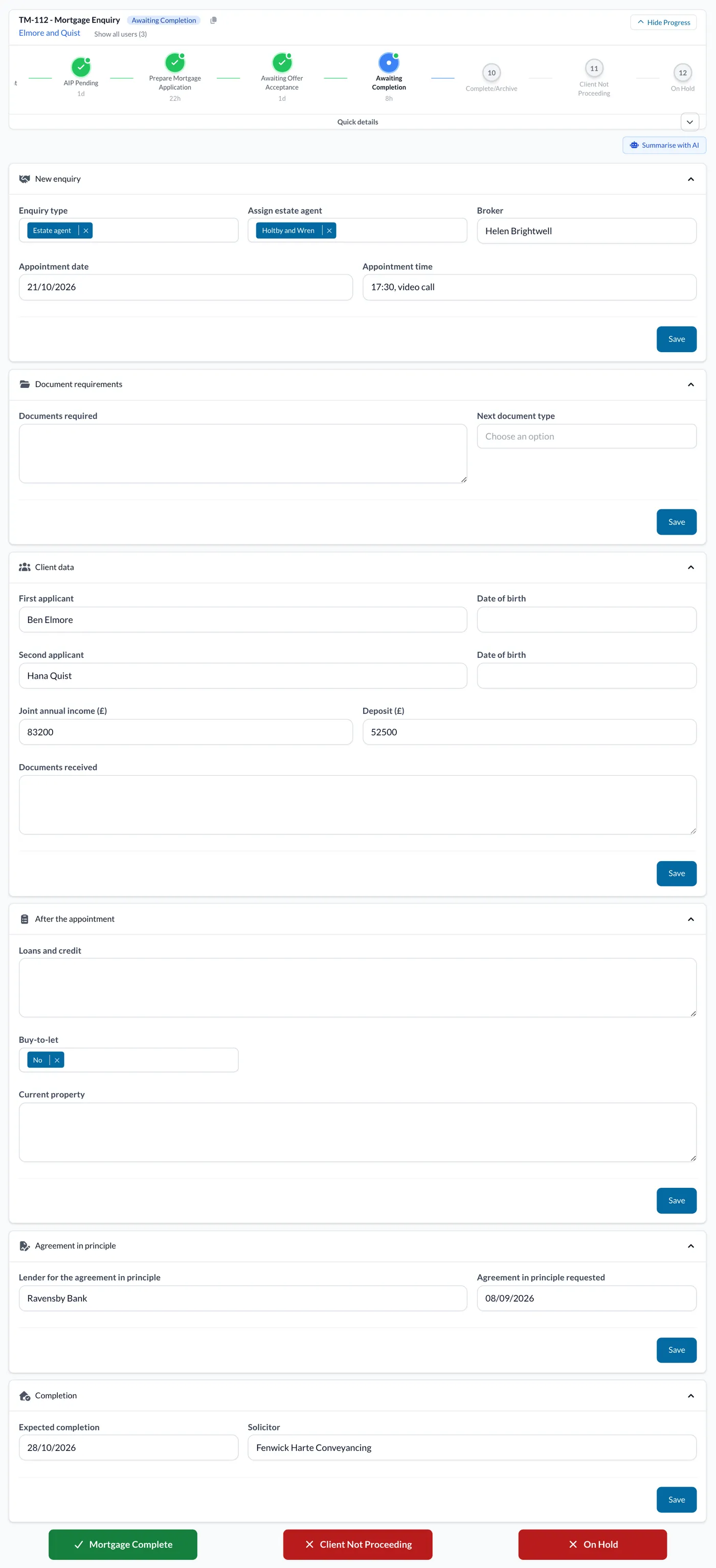Click the Expected completion date field
This screenshot has height=1568, width=716.
128,1447
